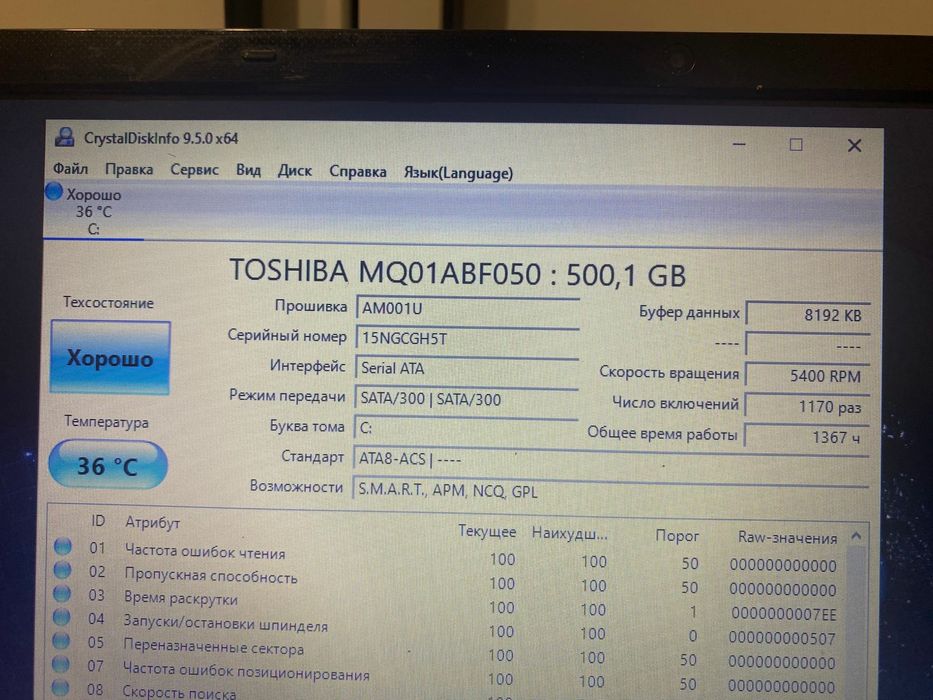Click the Наихудш... column header
Image resolution: width=933 pixels, height=700 pixels.
569,533
